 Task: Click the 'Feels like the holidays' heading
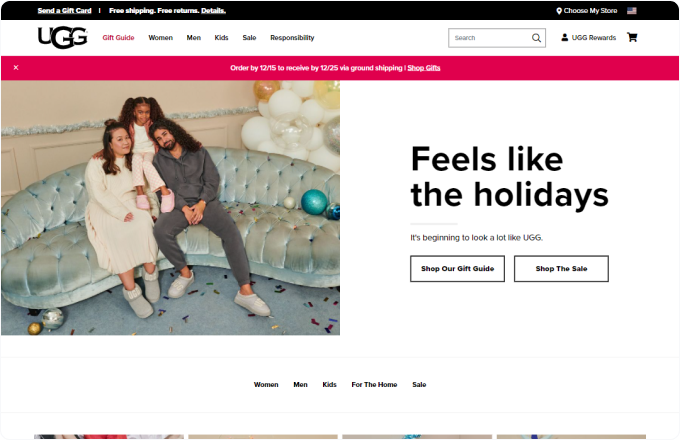point(510,177)
